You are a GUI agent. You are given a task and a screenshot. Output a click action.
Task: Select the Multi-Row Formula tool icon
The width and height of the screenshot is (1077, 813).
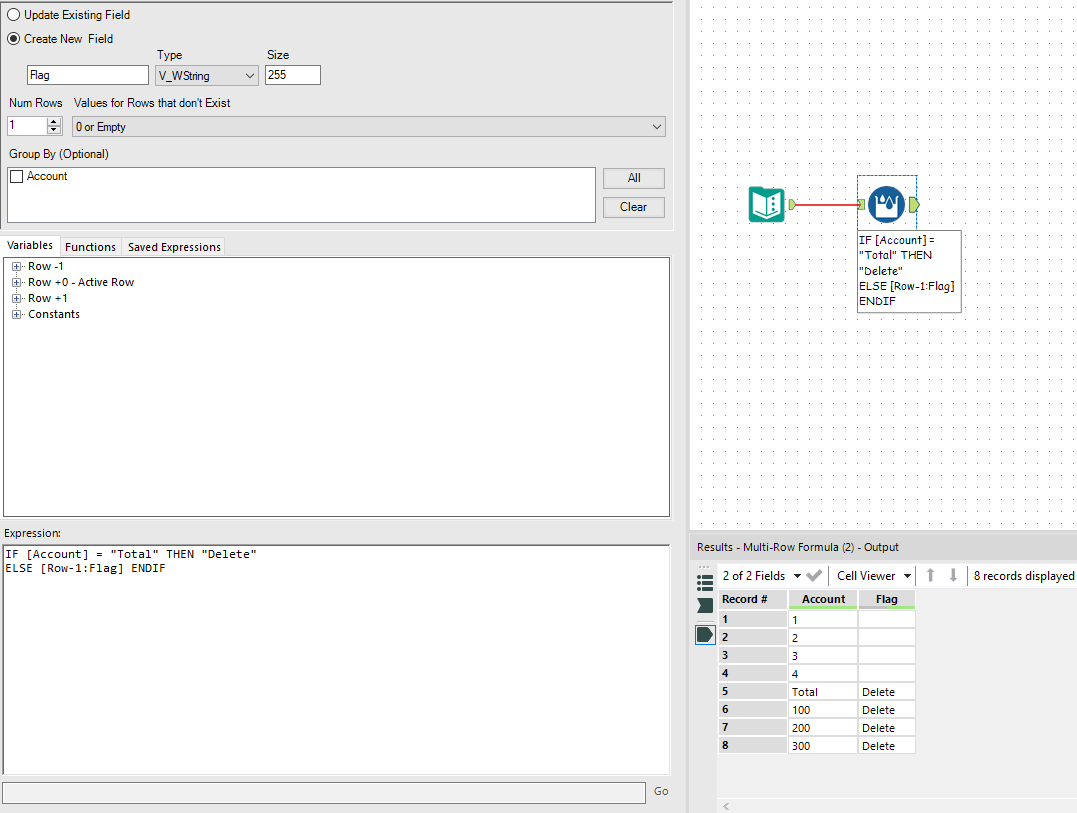click(x=886, y=204)
